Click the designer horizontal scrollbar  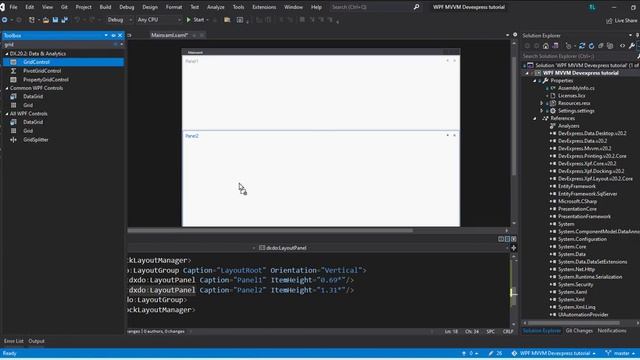click(270, 230)
